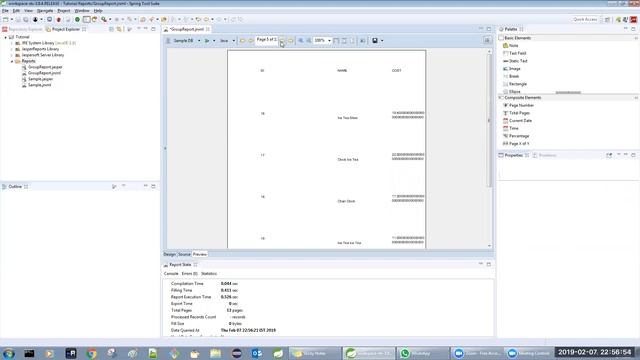Image resolution: width=640 pixels, height=360 pixels.
Task: Select Percentage composite element
Action: [516, 136]
